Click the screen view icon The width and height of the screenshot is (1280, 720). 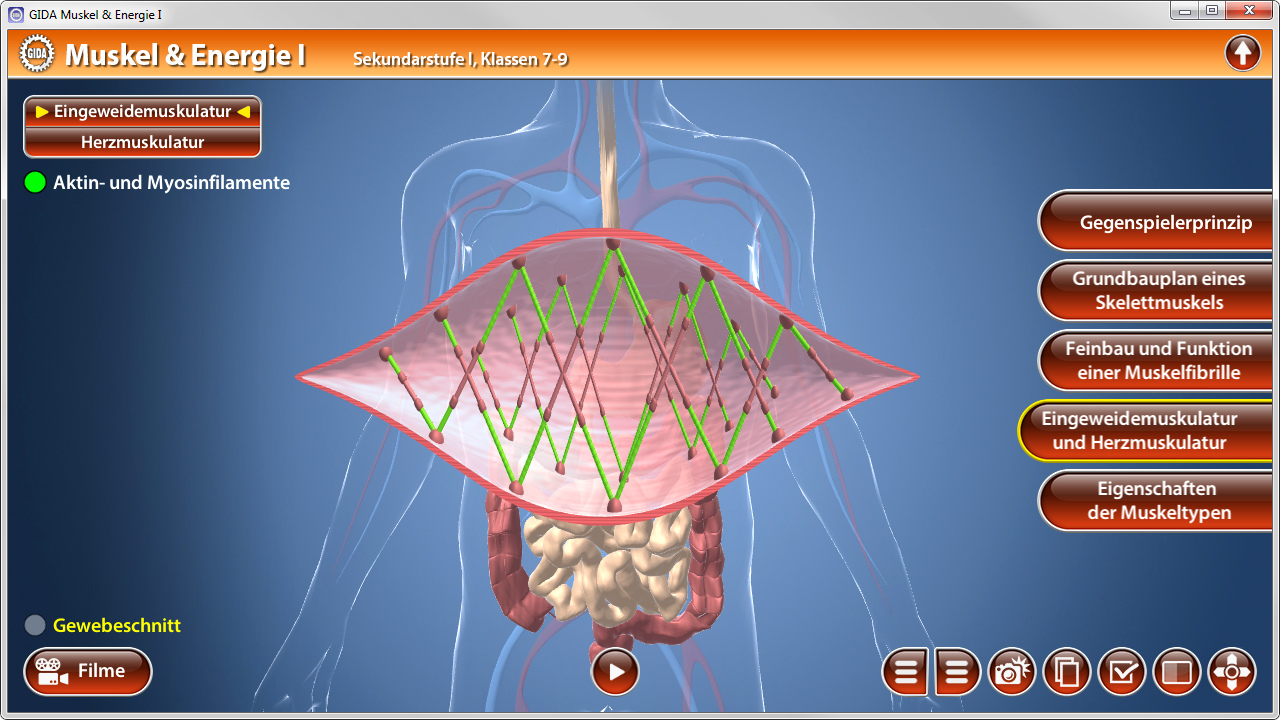[1177, 671]
